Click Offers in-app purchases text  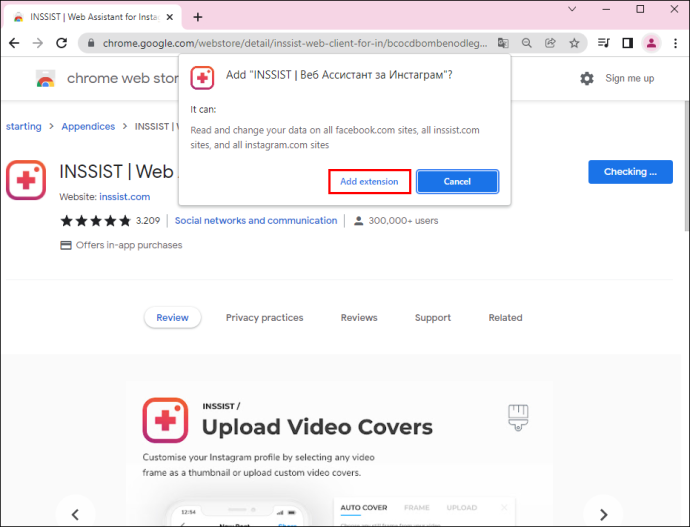click(129, 245)
